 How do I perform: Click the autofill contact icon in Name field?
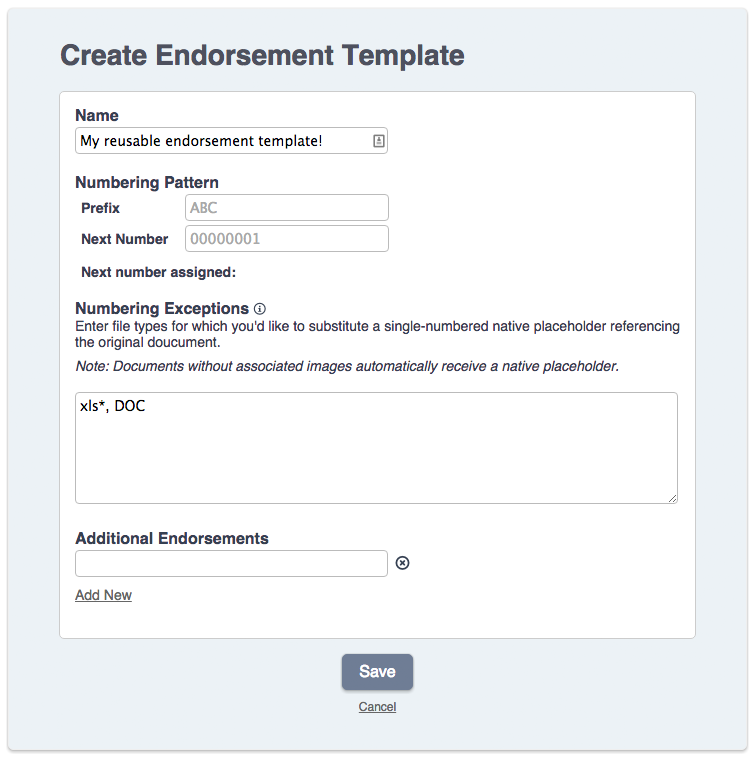[x=378, y=141]
